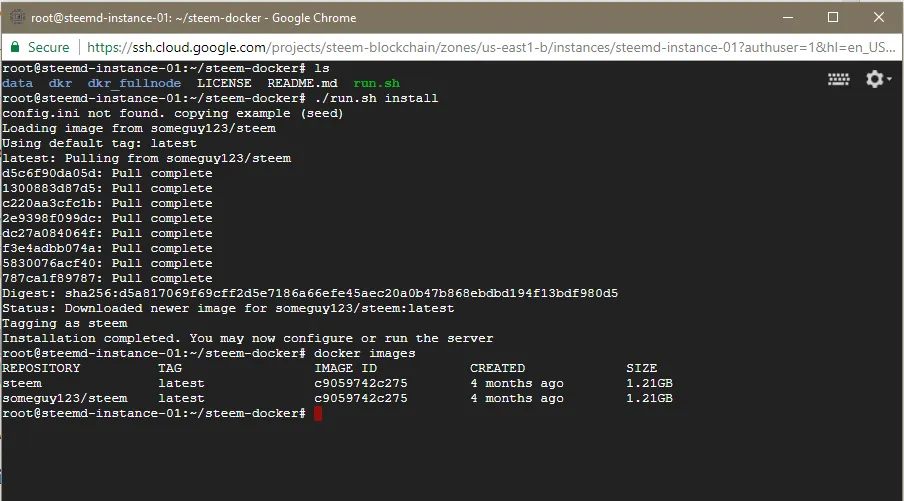Click the 'f3e4adbb074a: Pull complete' line
The image size is (904, 501).
107,248
